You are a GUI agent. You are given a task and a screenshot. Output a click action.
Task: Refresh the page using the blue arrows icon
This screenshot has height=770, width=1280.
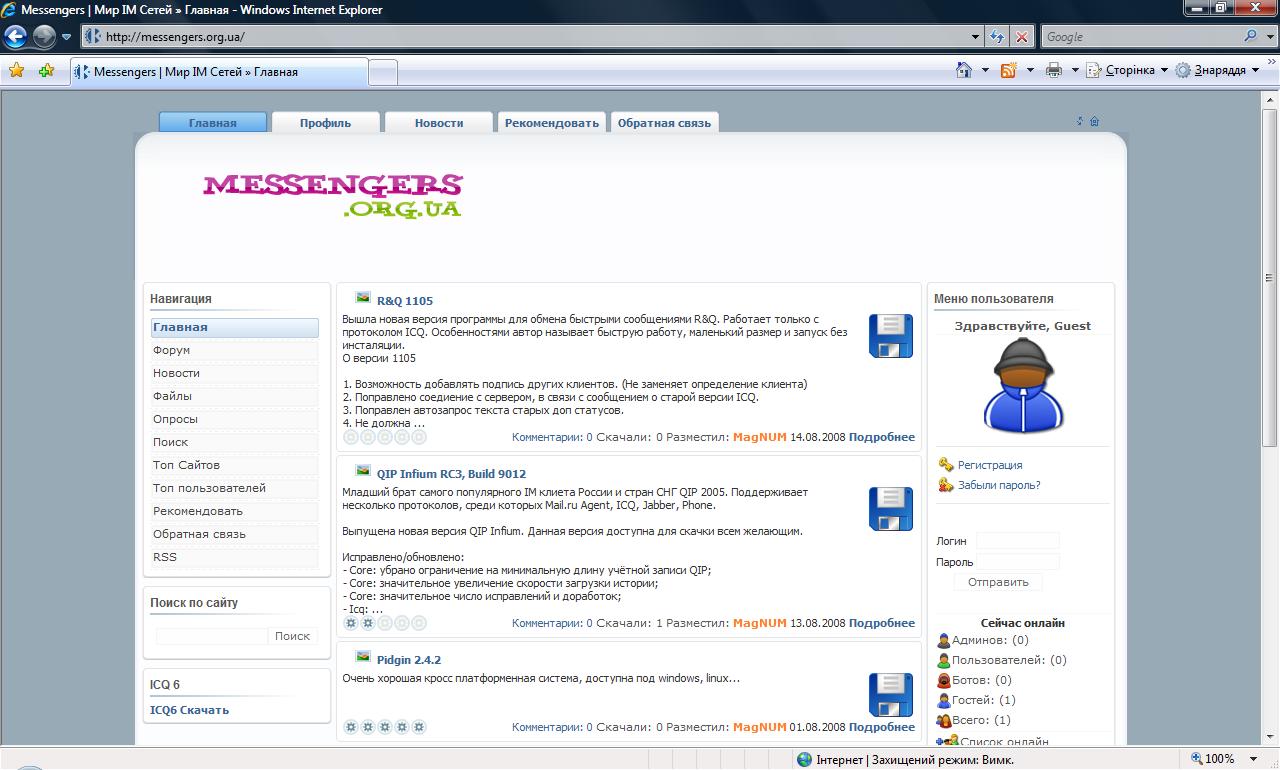click(997, 37)
